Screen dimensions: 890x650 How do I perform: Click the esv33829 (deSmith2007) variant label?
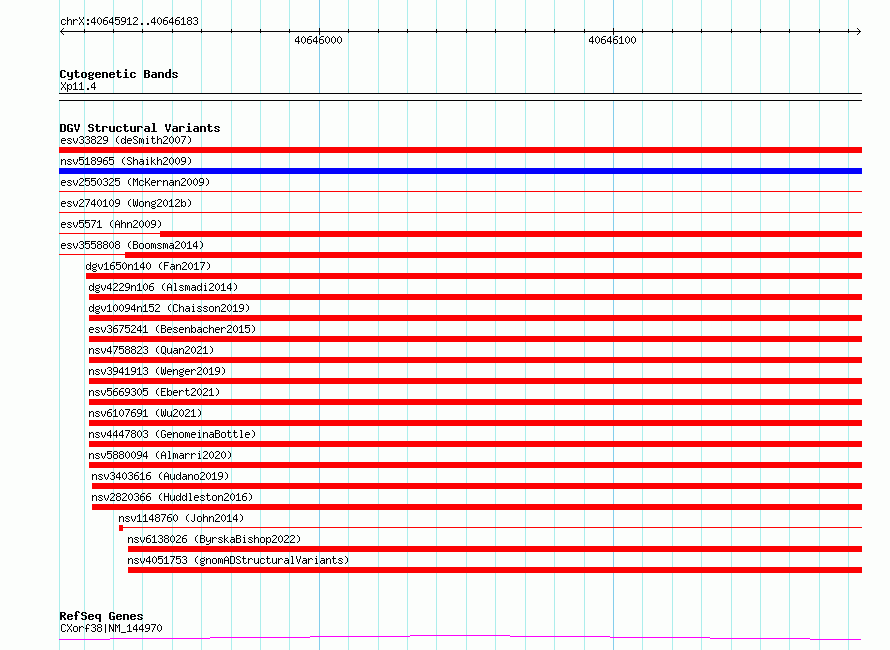coord(126,140)
